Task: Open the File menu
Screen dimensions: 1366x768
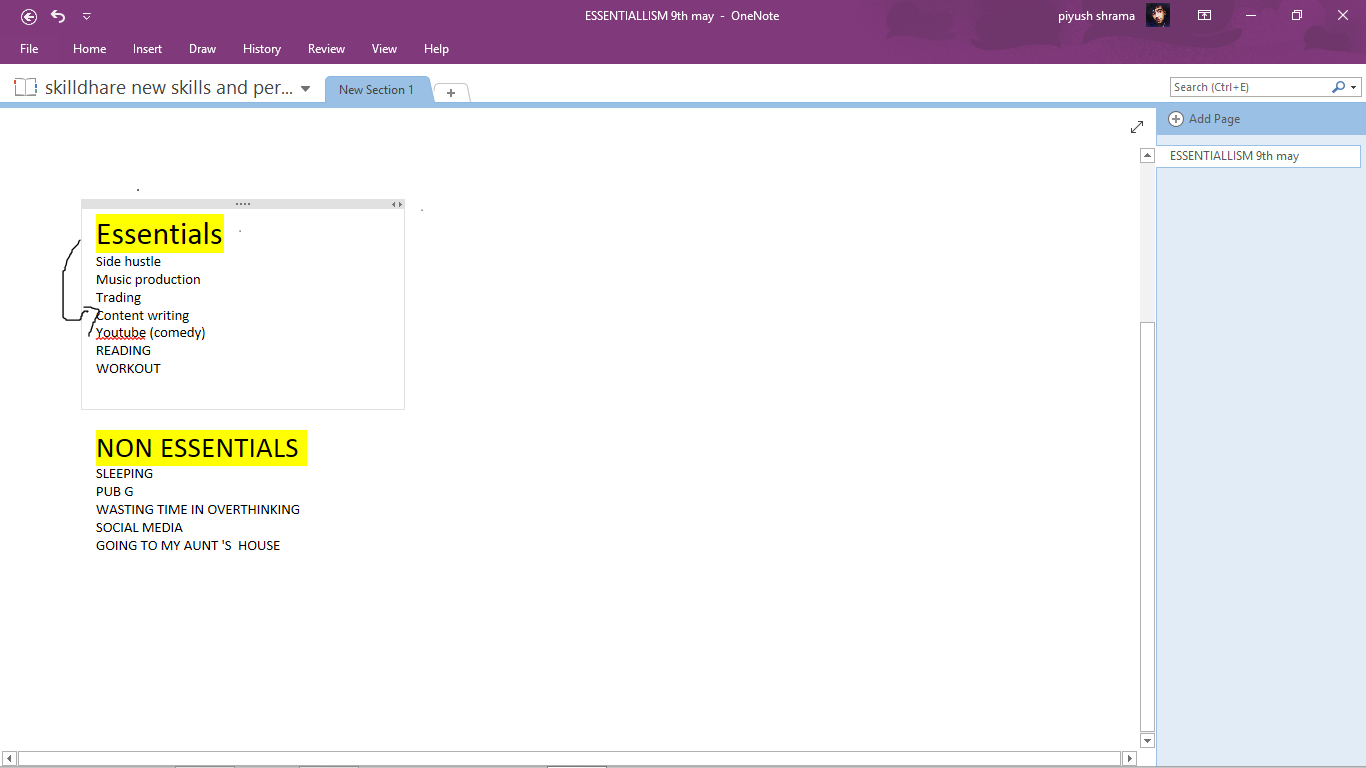Action: (x=29, y=49)
